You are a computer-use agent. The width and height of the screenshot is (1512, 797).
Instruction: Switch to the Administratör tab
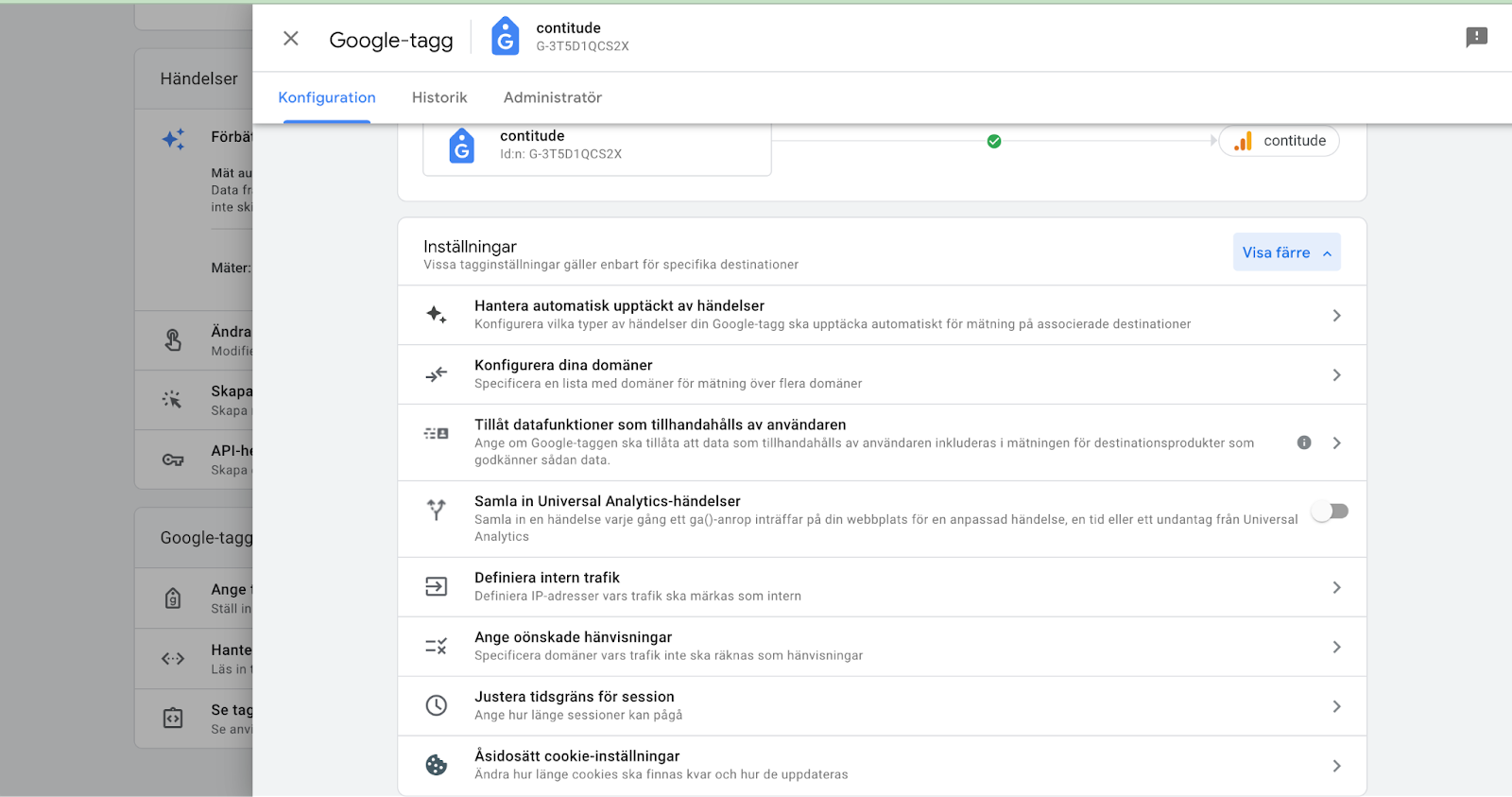[553, 97]
